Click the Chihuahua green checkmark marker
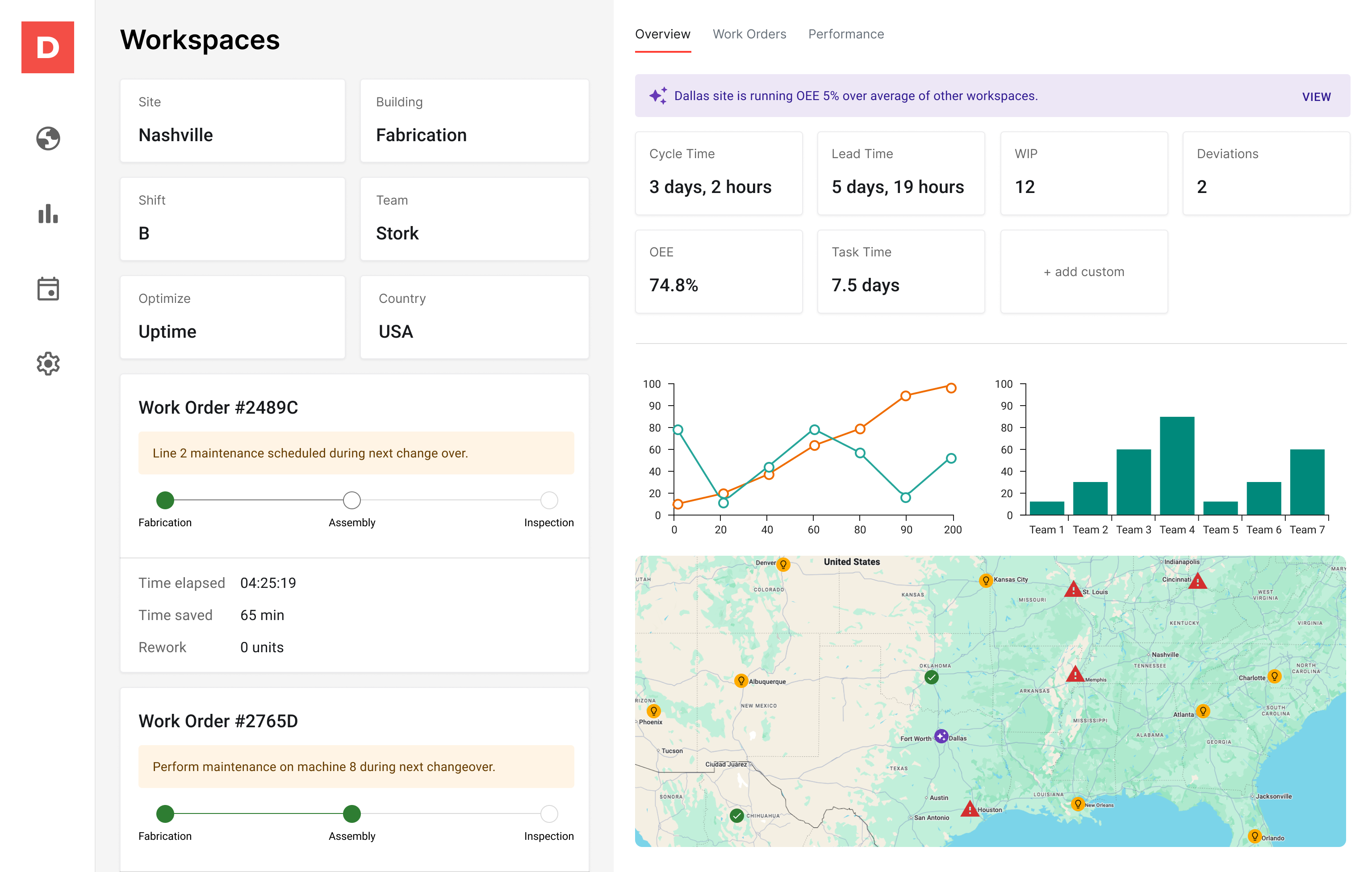This screenshot has height=872, width=1372. [737, 816]
